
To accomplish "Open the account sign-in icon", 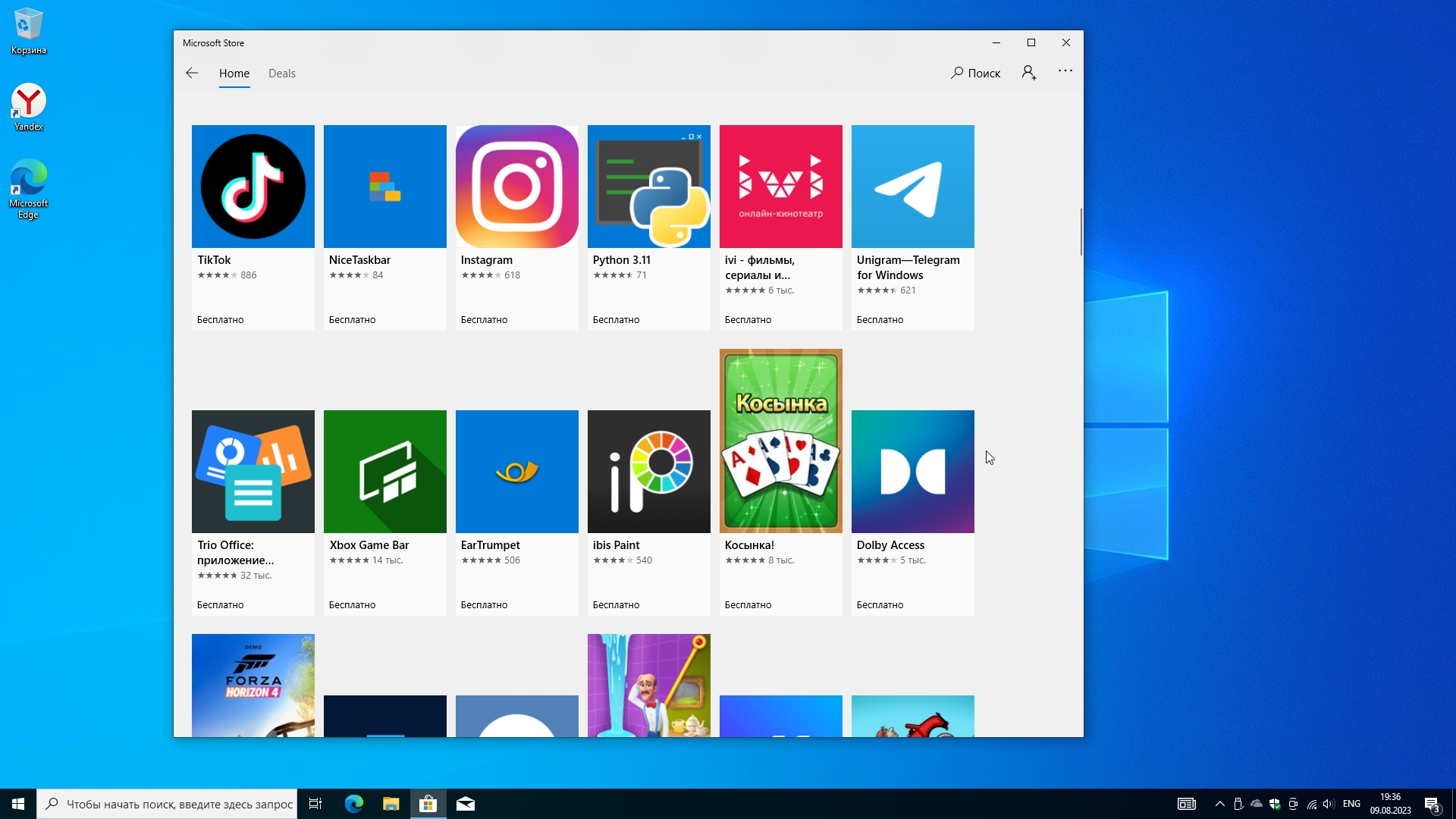I will tap(1029, 73).
